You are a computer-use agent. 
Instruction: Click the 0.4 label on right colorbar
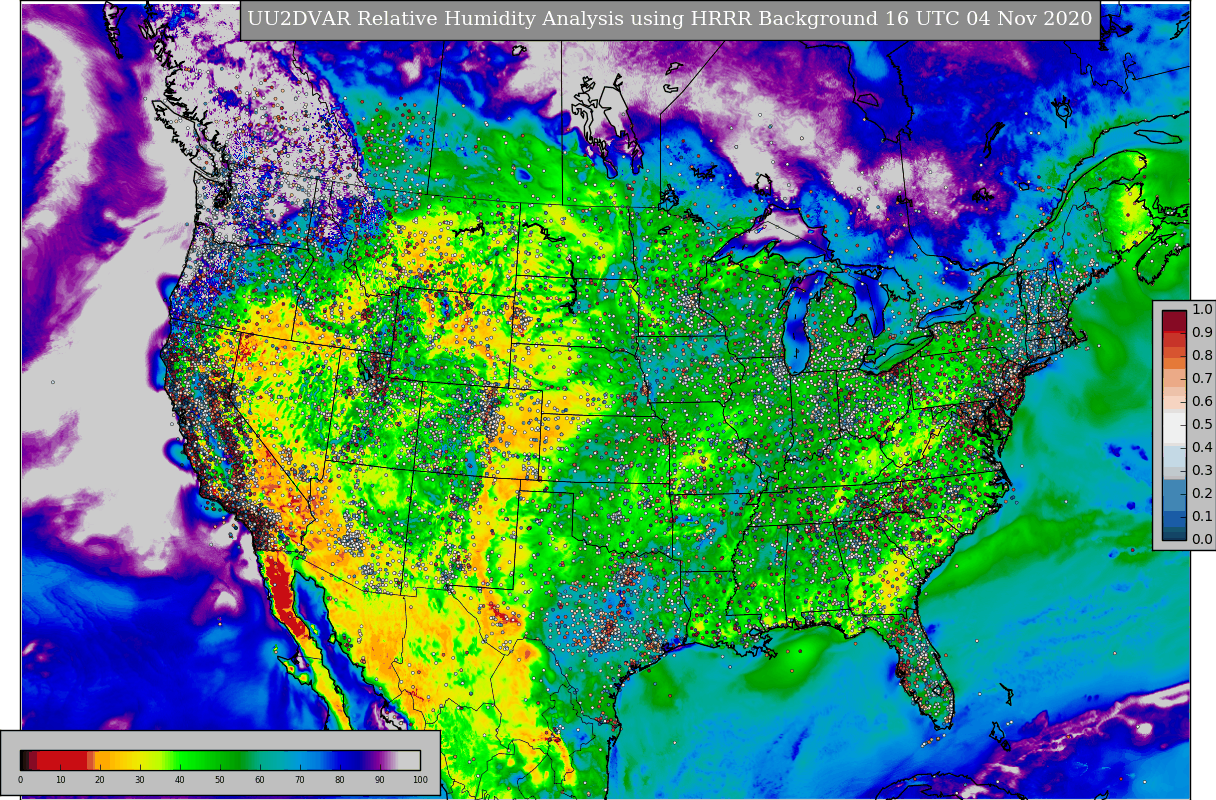[1201, 447]
